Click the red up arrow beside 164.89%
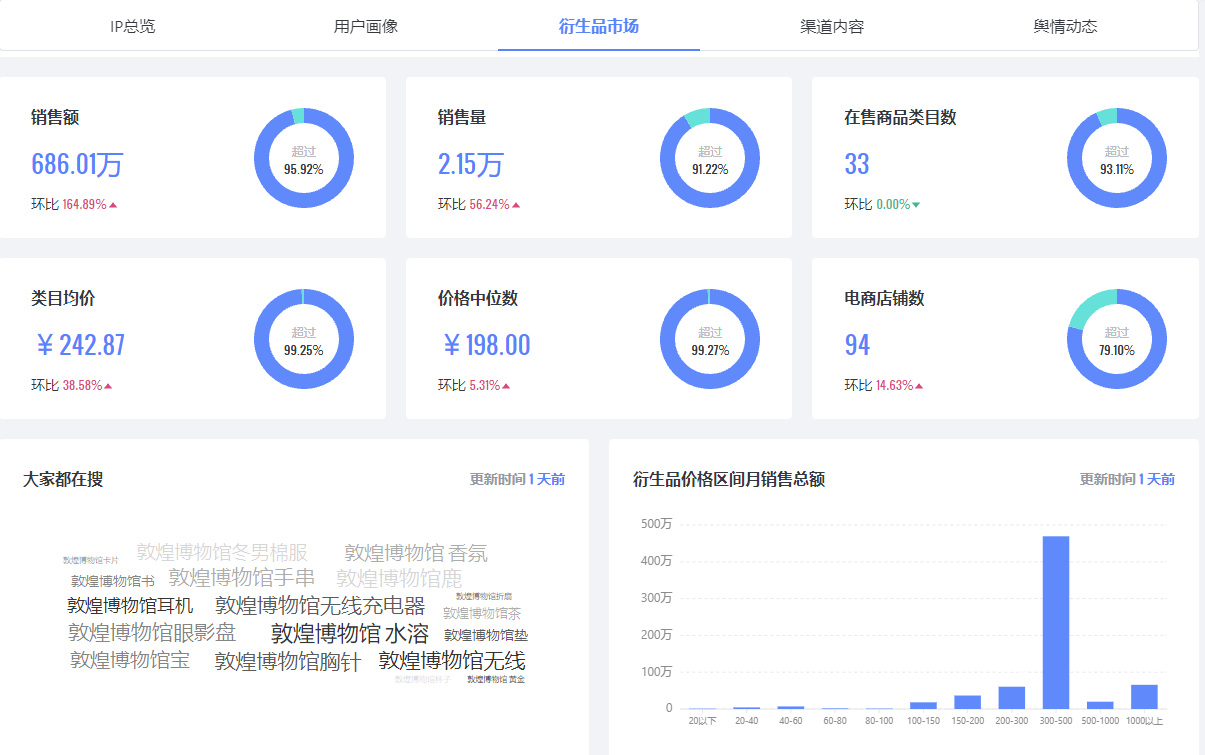The height and width of the screenshot is (755, 1205). pyautogui.click(x=113, y=205)
